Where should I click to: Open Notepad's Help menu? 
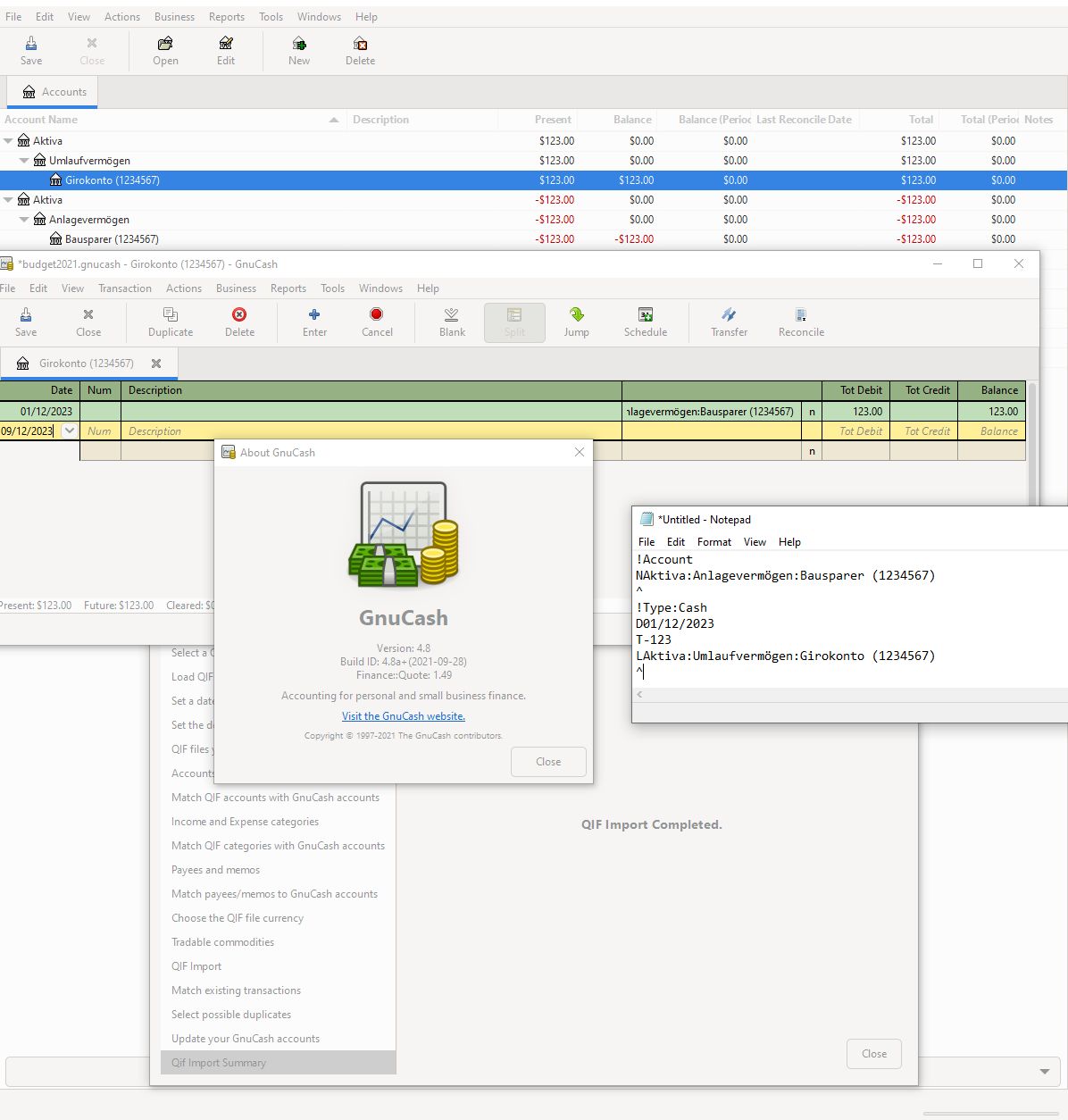789,542
